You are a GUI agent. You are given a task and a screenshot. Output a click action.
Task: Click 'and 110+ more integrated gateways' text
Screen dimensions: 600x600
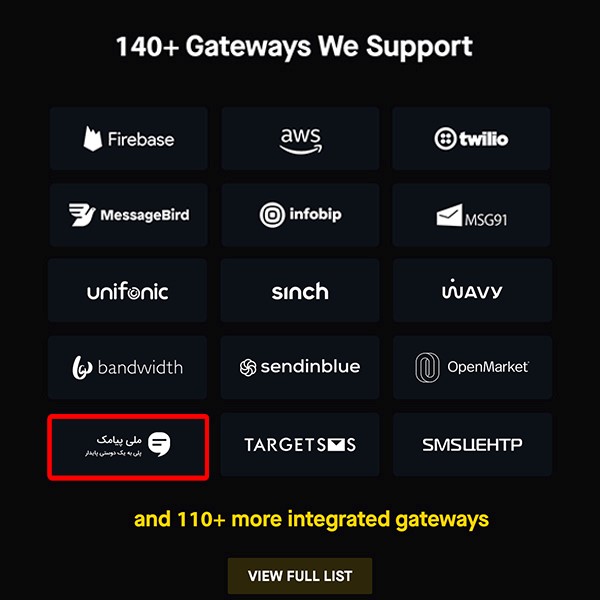[x=311, y=520]
